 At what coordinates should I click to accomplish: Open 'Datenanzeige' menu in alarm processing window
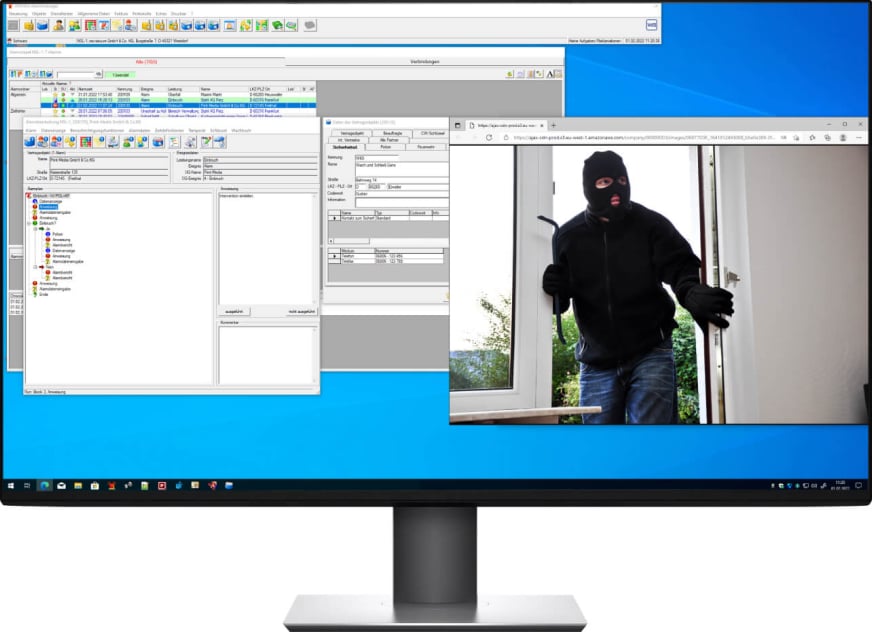click(53, 130)
